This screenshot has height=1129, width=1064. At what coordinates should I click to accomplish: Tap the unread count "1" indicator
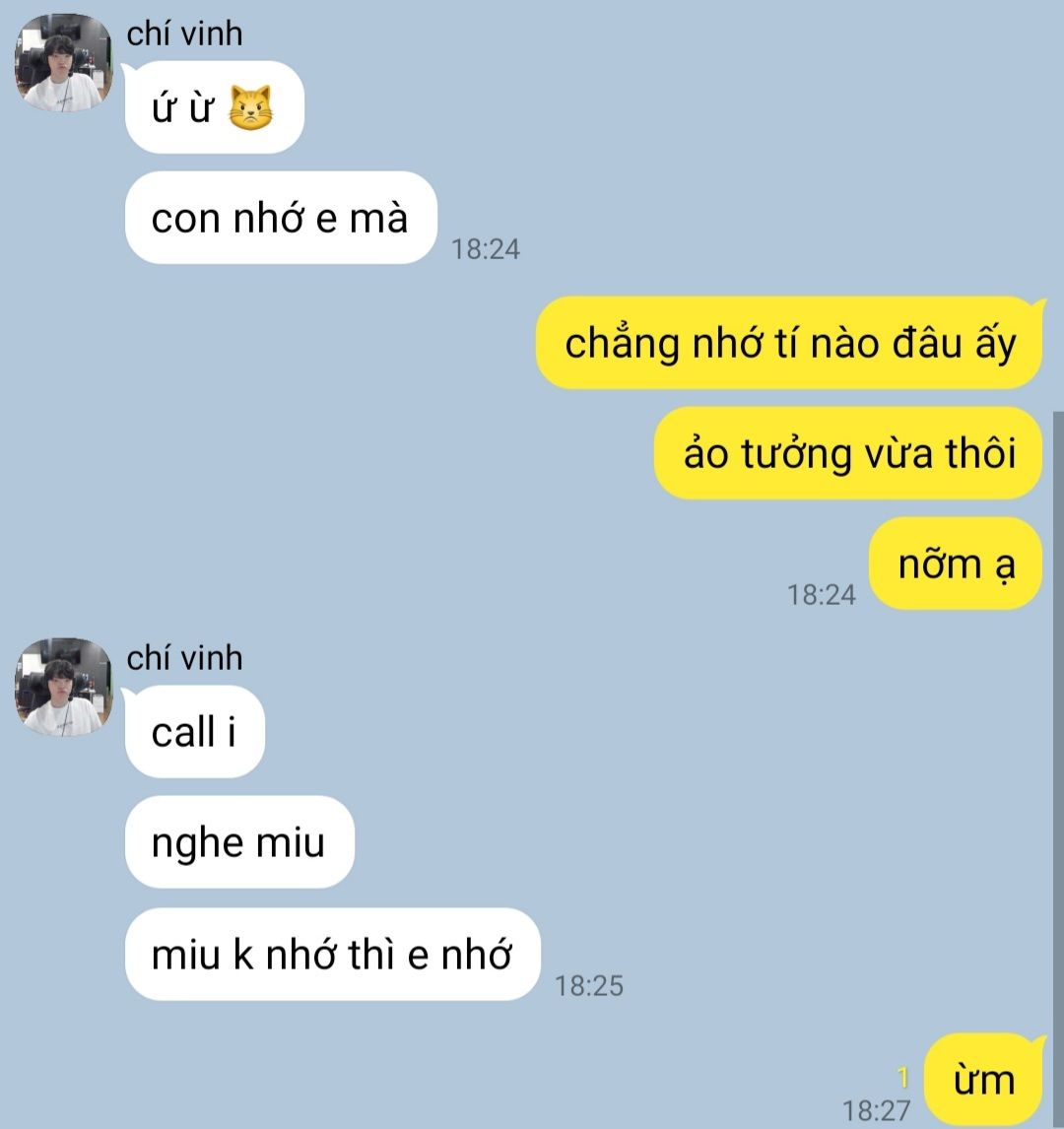[902, 1078]
